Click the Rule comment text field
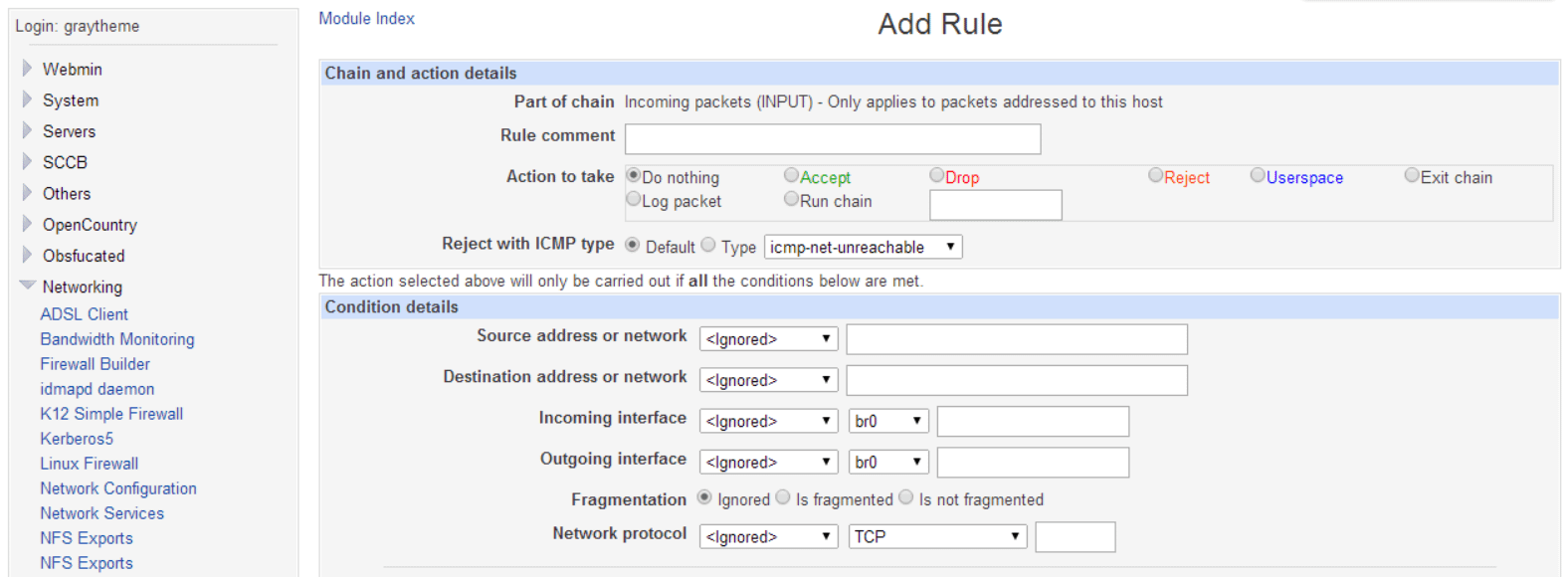 [x=832, y=138]
